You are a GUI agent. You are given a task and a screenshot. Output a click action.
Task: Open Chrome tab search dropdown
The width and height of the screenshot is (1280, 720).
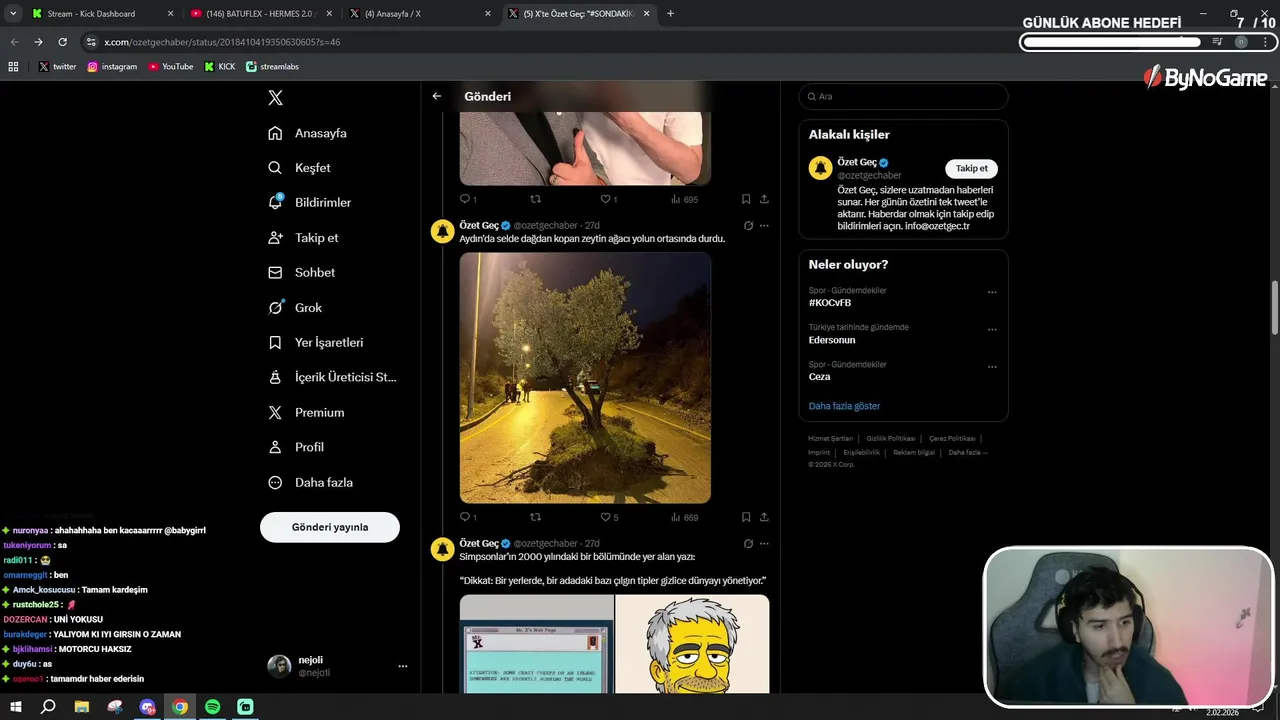pos(13,13)
